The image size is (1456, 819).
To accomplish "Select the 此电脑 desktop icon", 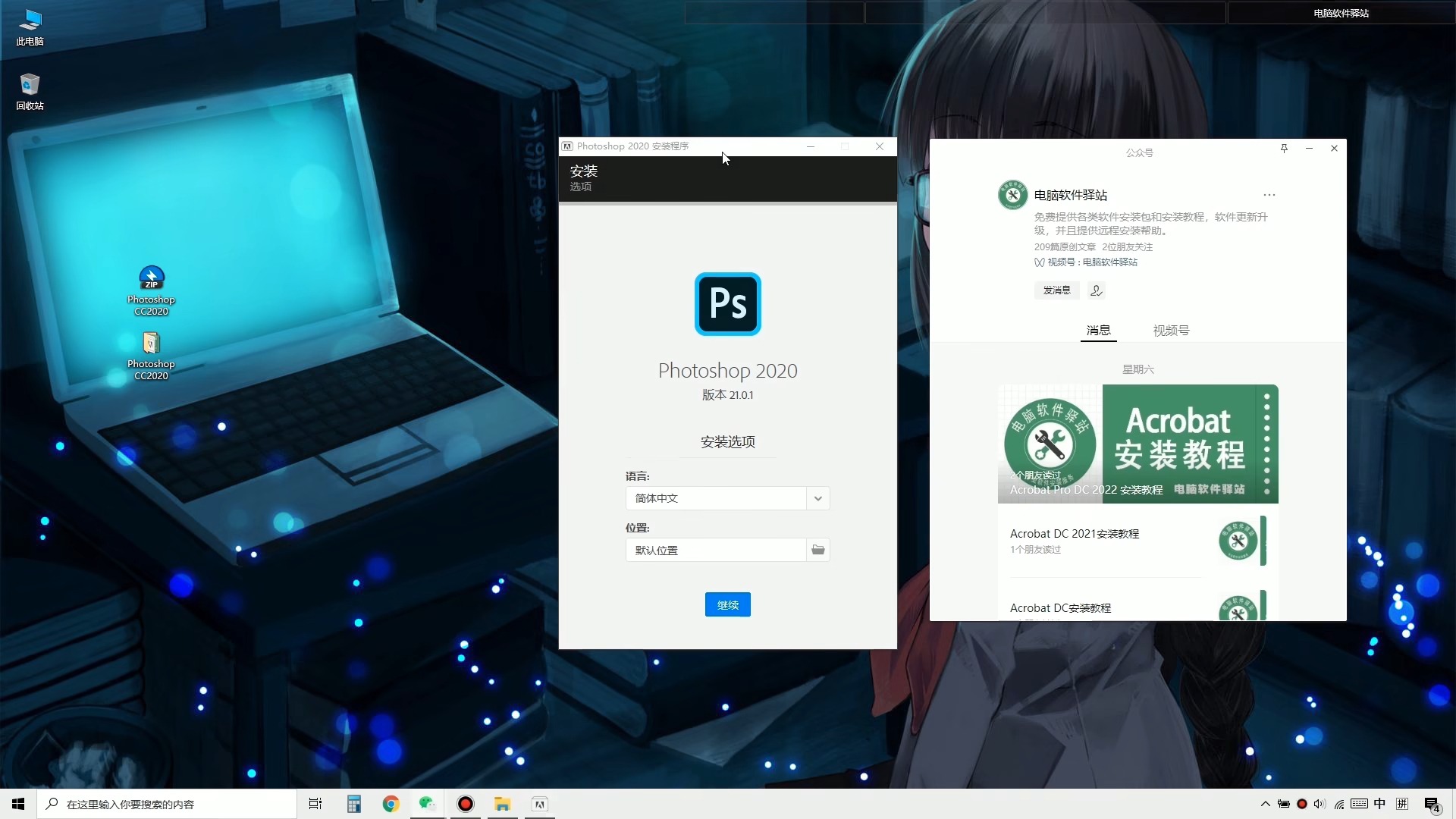I will point(30,27).
